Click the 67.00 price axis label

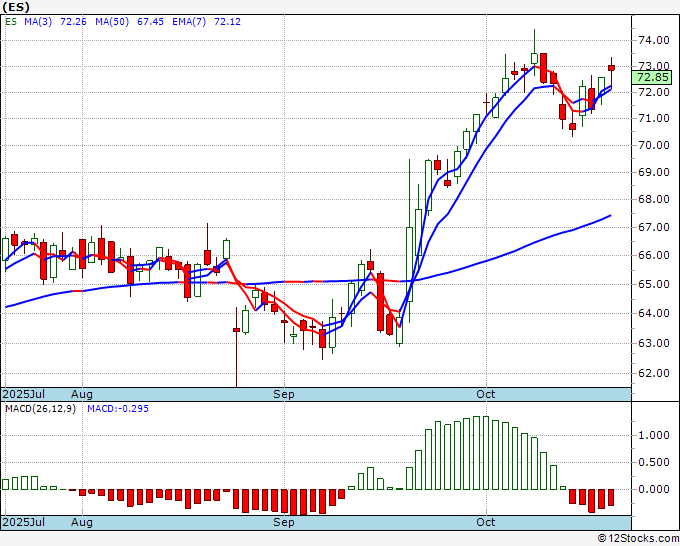pyautogui.click(x=654, y=227)
